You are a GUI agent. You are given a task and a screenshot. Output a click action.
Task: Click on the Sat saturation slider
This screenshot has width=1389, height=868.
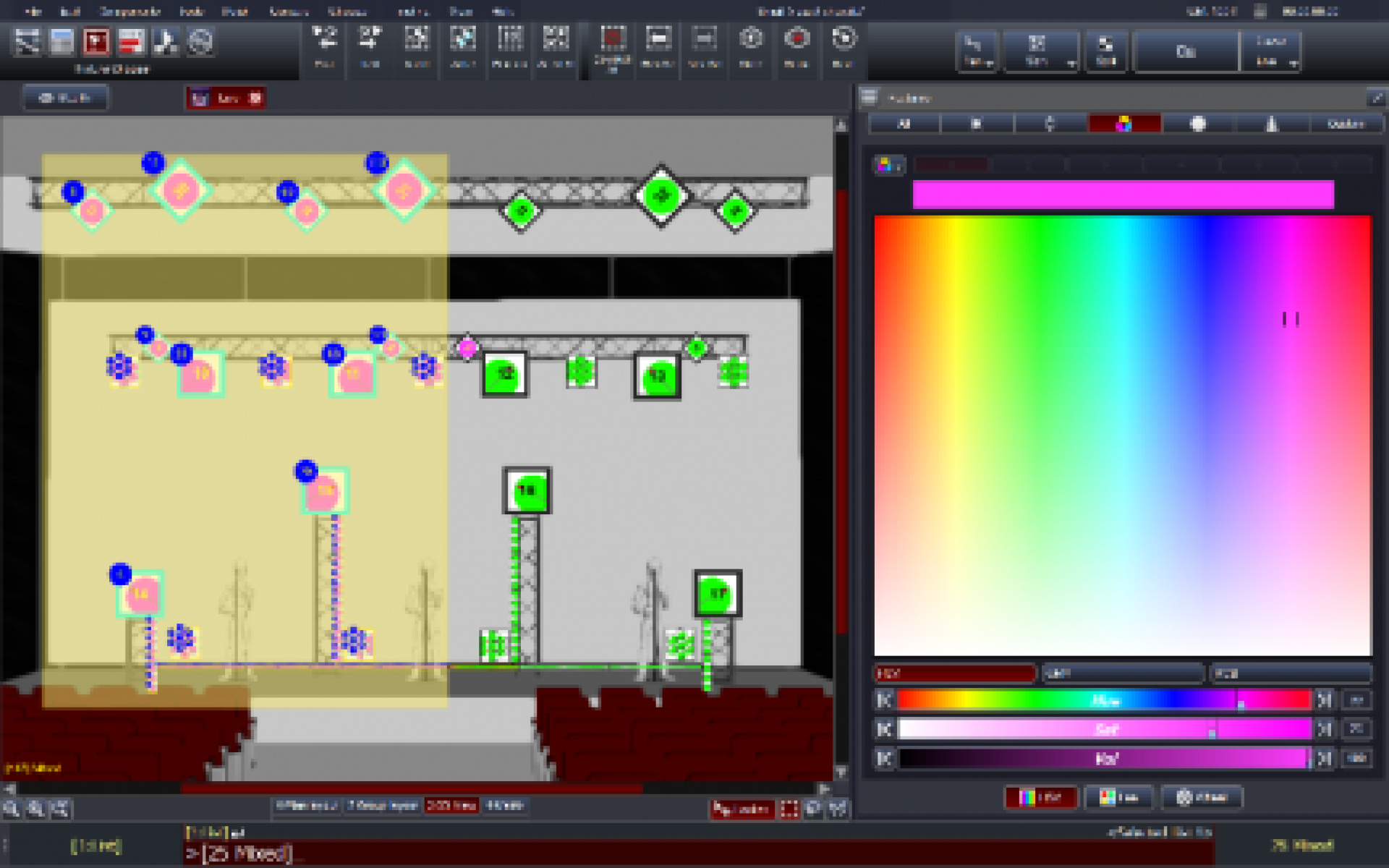pos(1104,729)
